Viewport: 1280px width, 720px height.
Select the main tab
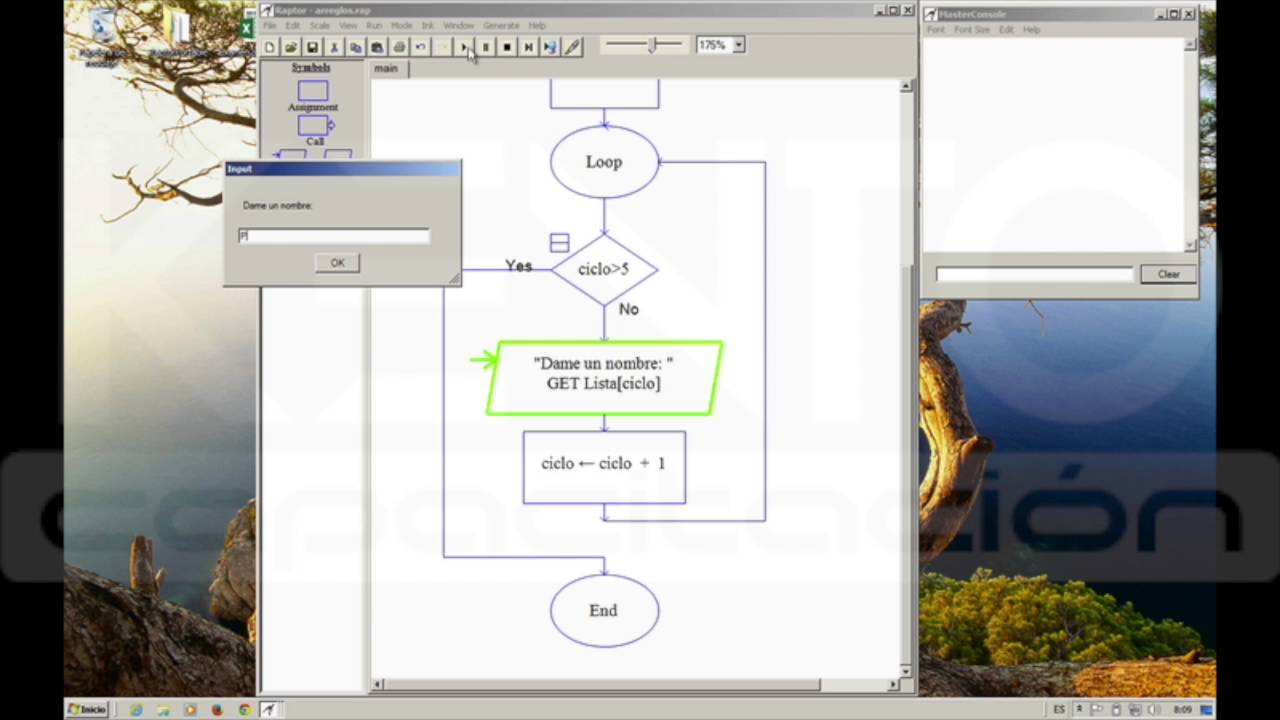click(x=386, y=68)
